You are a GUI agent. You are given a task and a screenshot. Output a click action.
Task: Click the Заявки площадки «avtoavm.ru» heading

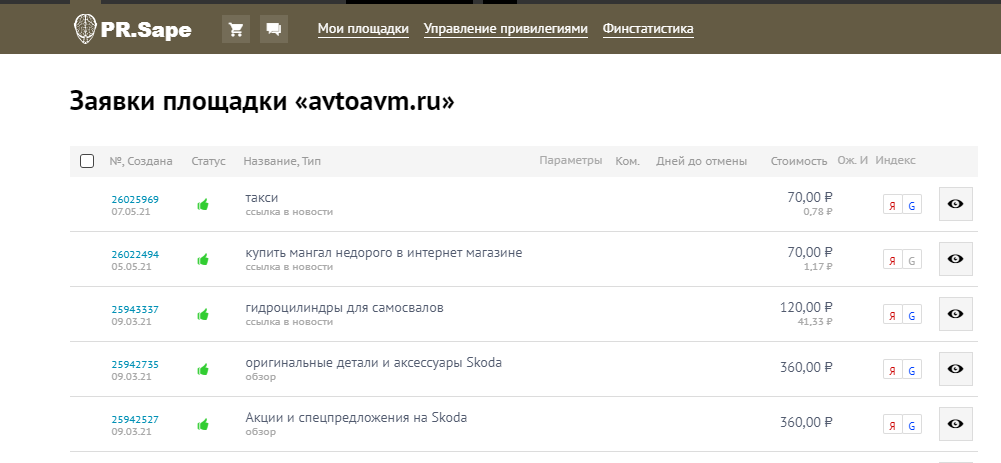tap(262, 102)
